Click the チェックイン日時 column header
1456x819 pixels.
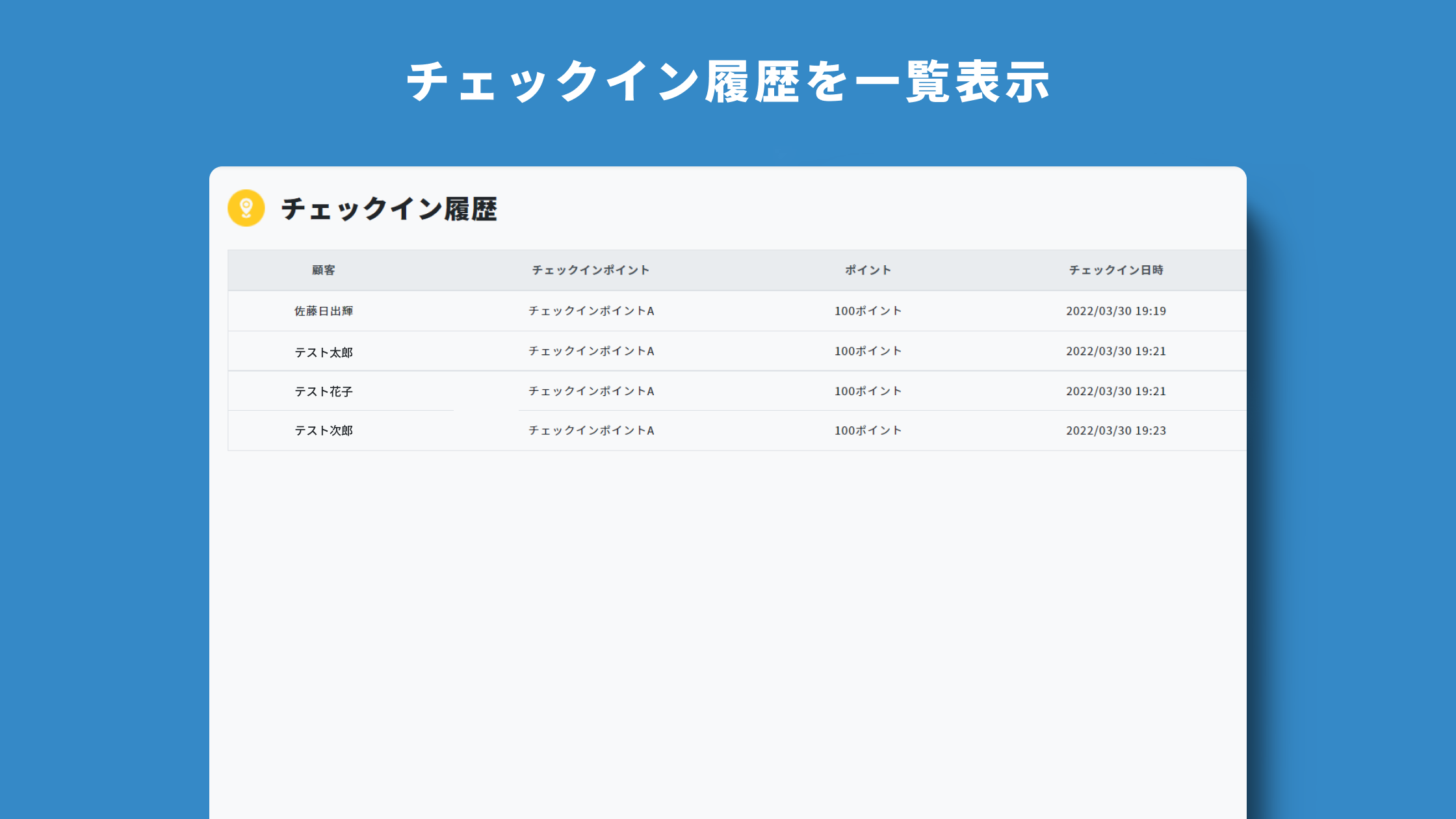click(1115, 270)
